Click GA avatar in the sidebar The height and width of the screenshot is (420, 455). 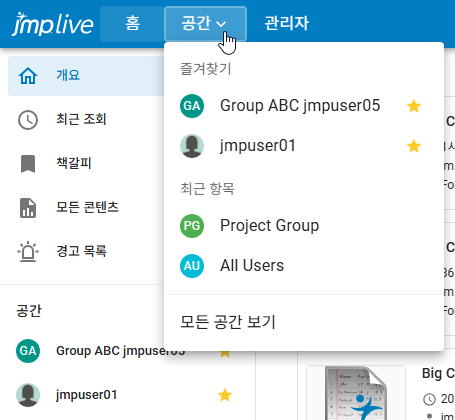coord(28,351)
